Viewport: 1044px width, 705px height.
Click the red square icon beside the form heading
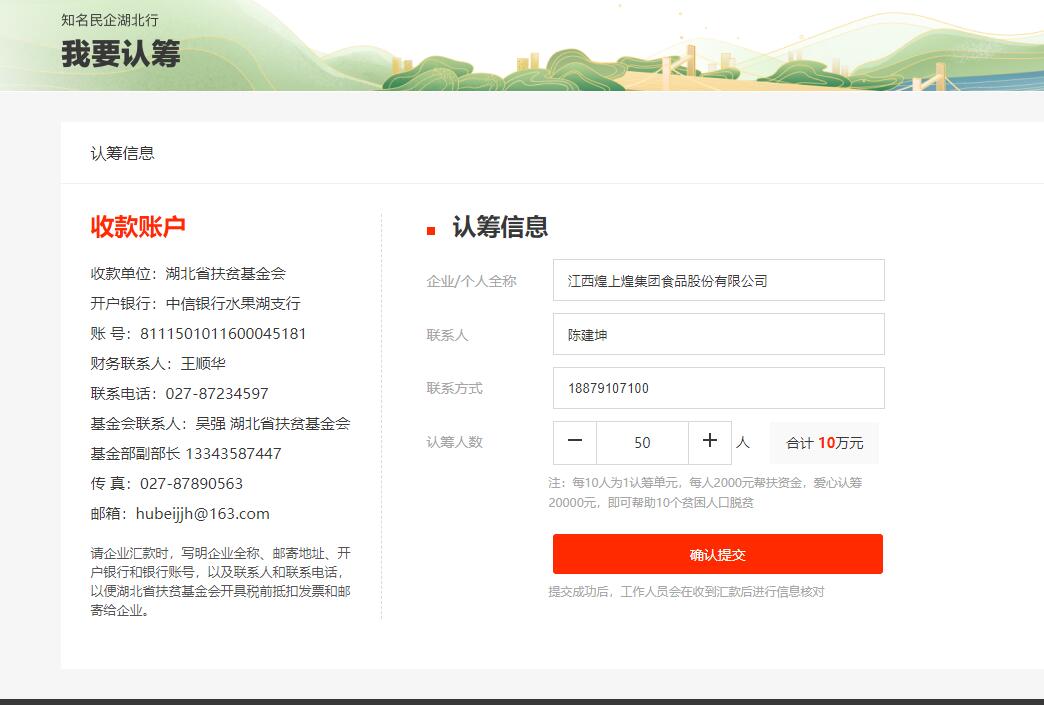[431, 231]
